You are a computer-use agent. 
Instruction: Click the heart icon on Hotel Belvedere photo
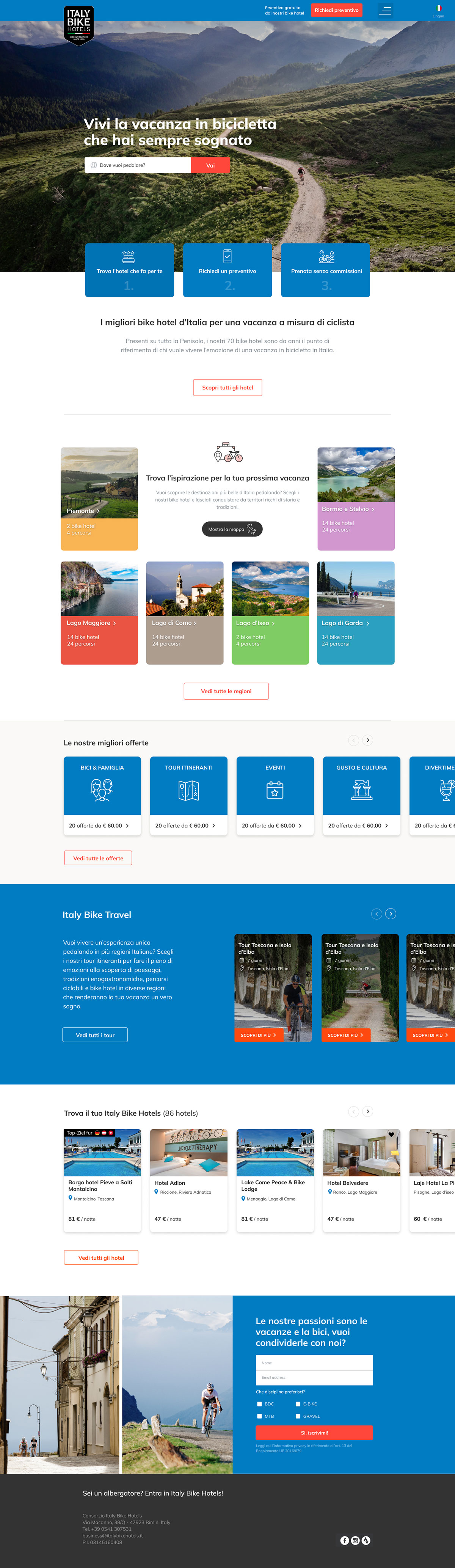391,1135
